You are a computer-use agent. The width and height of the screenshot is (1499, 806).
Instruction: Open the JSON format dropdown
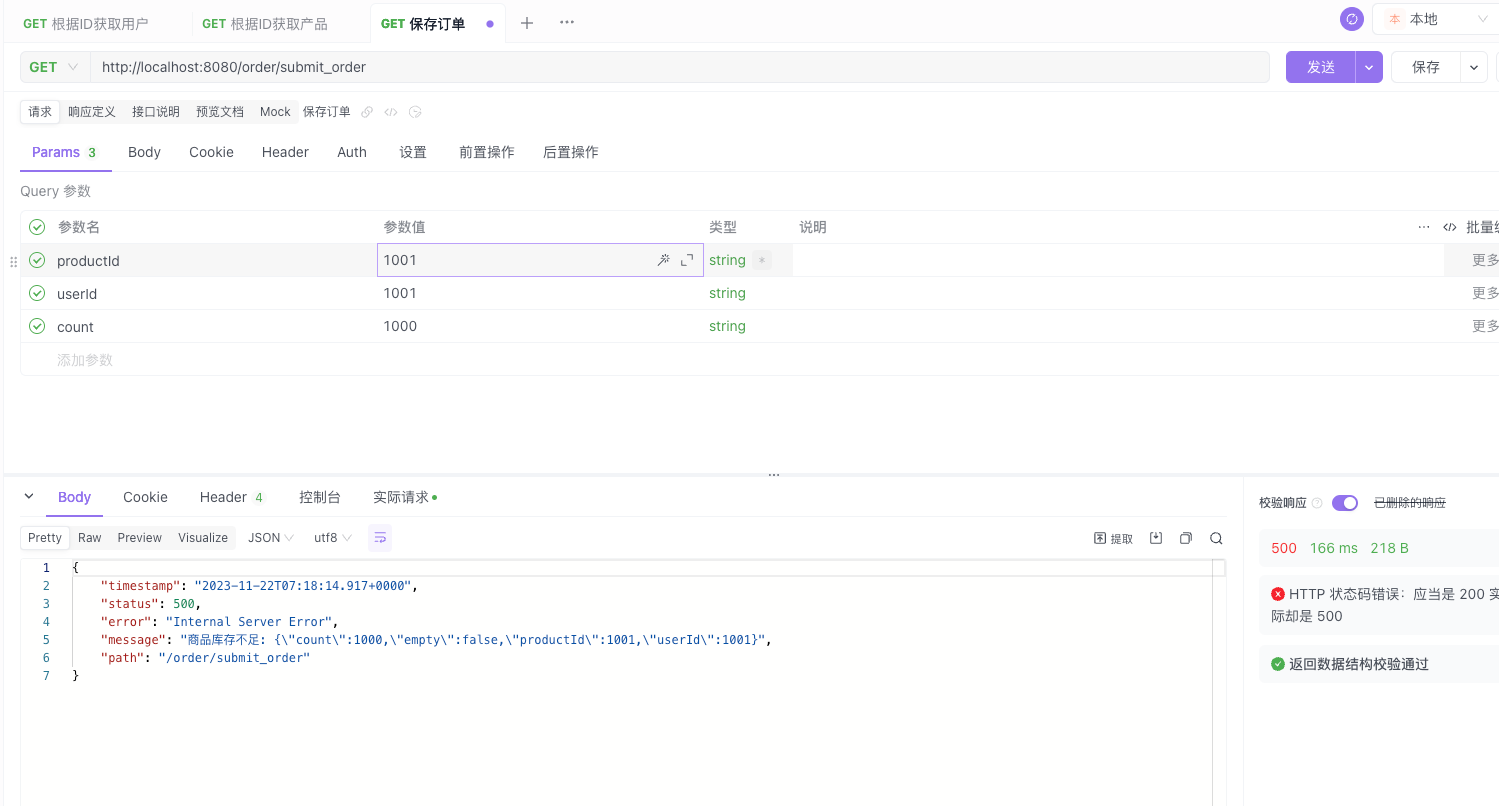tap(271, 538)
